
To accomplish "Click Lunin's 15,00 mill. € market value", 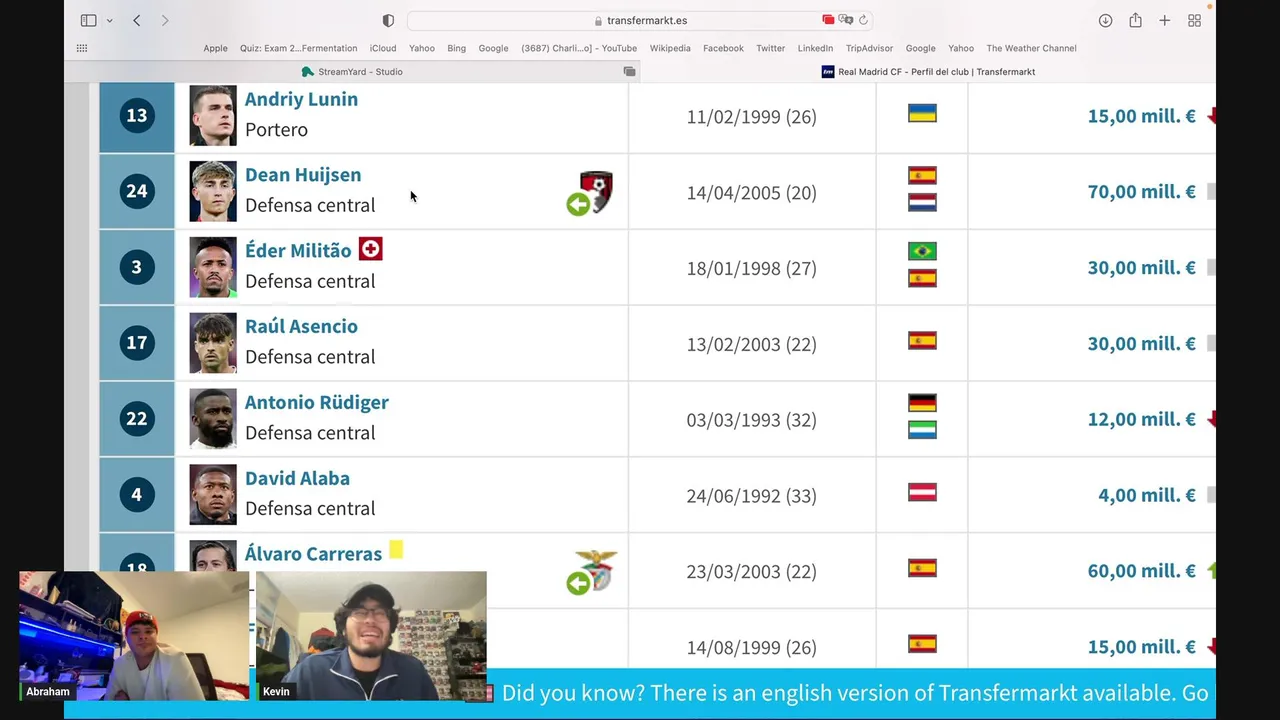I will pyautogui.click(x=1141, y=116).
